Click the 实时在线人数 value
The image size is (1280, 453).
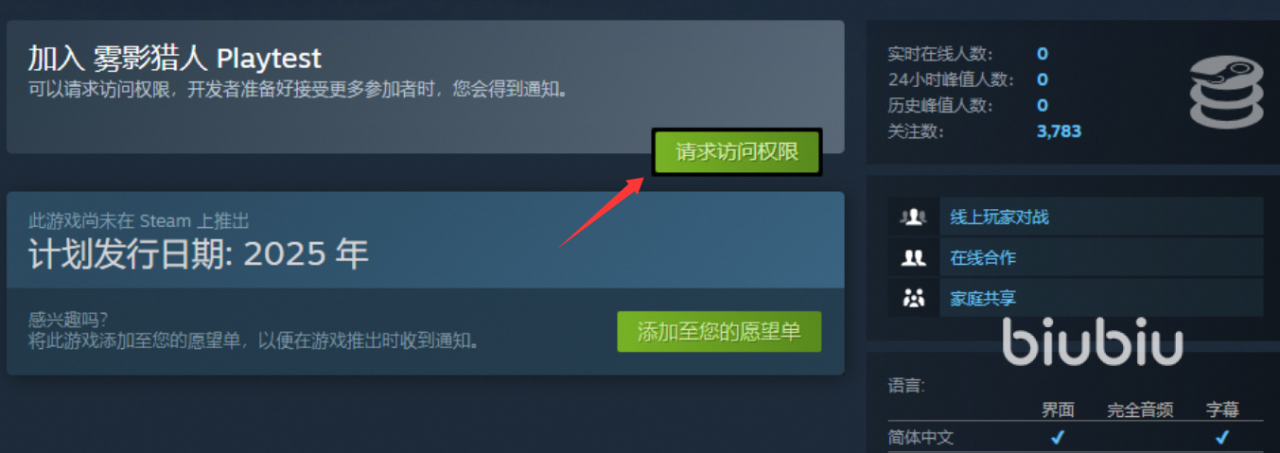tap(1042, 54)
